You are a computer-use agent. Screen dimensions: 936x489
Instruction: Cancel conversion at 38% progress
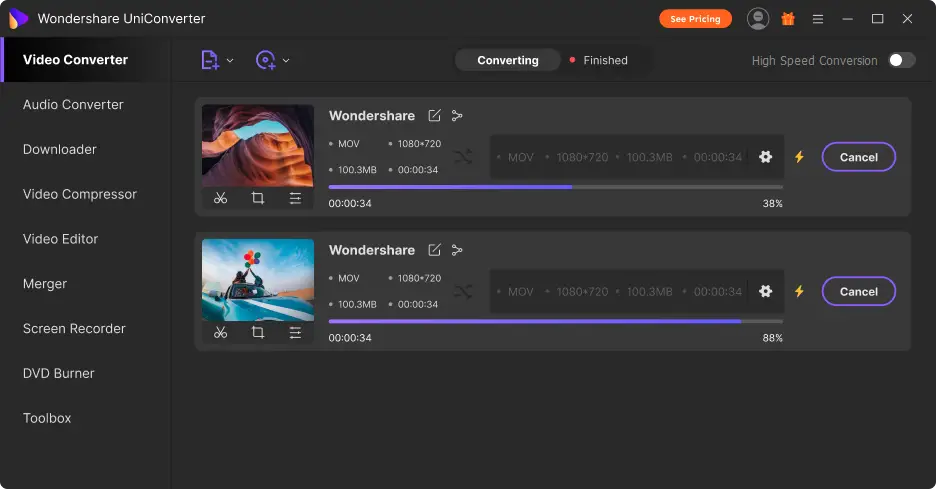pyautogui.click(x=858, y=157)
